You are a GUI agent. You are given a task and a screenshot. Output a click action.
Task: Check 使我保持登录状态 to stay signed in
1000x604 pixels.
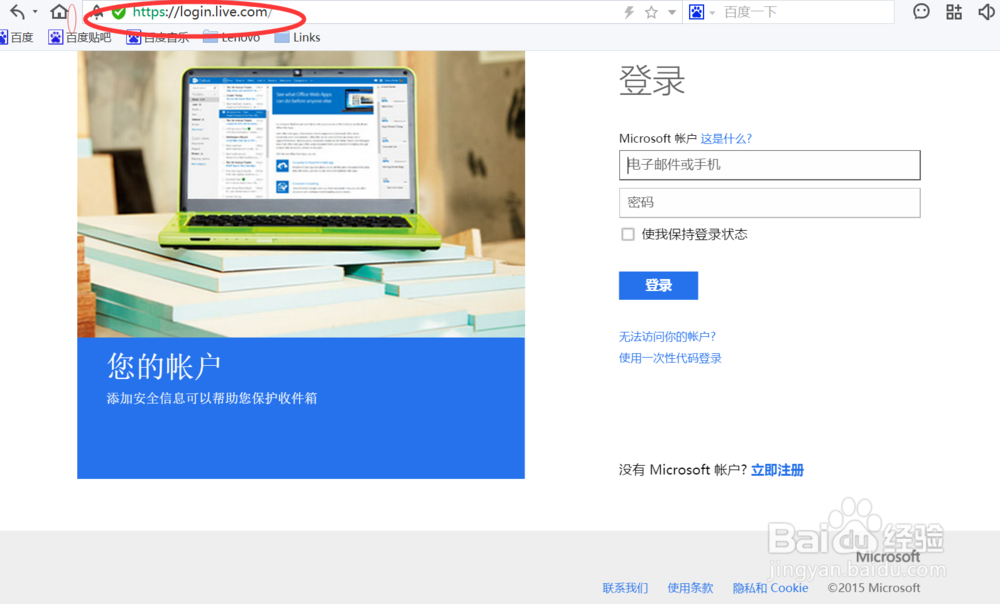[628, 234]
